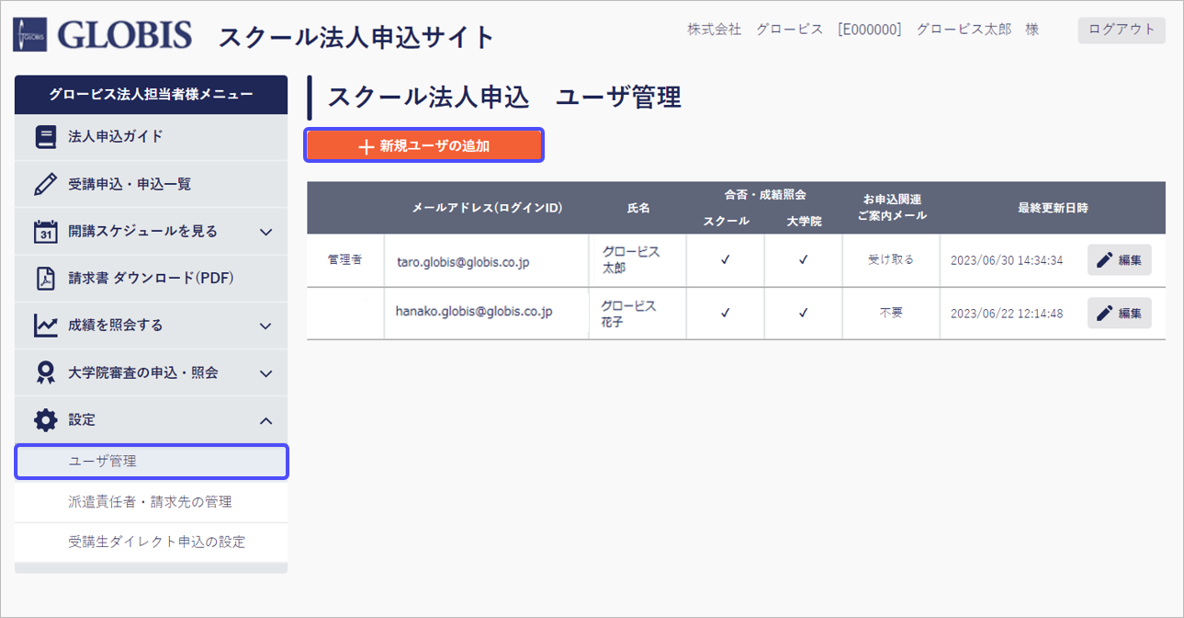Toggle 大学院 checkmark for hanako.globis row
The width and height of the screenshot is (1184, 618).
(803, 313)
